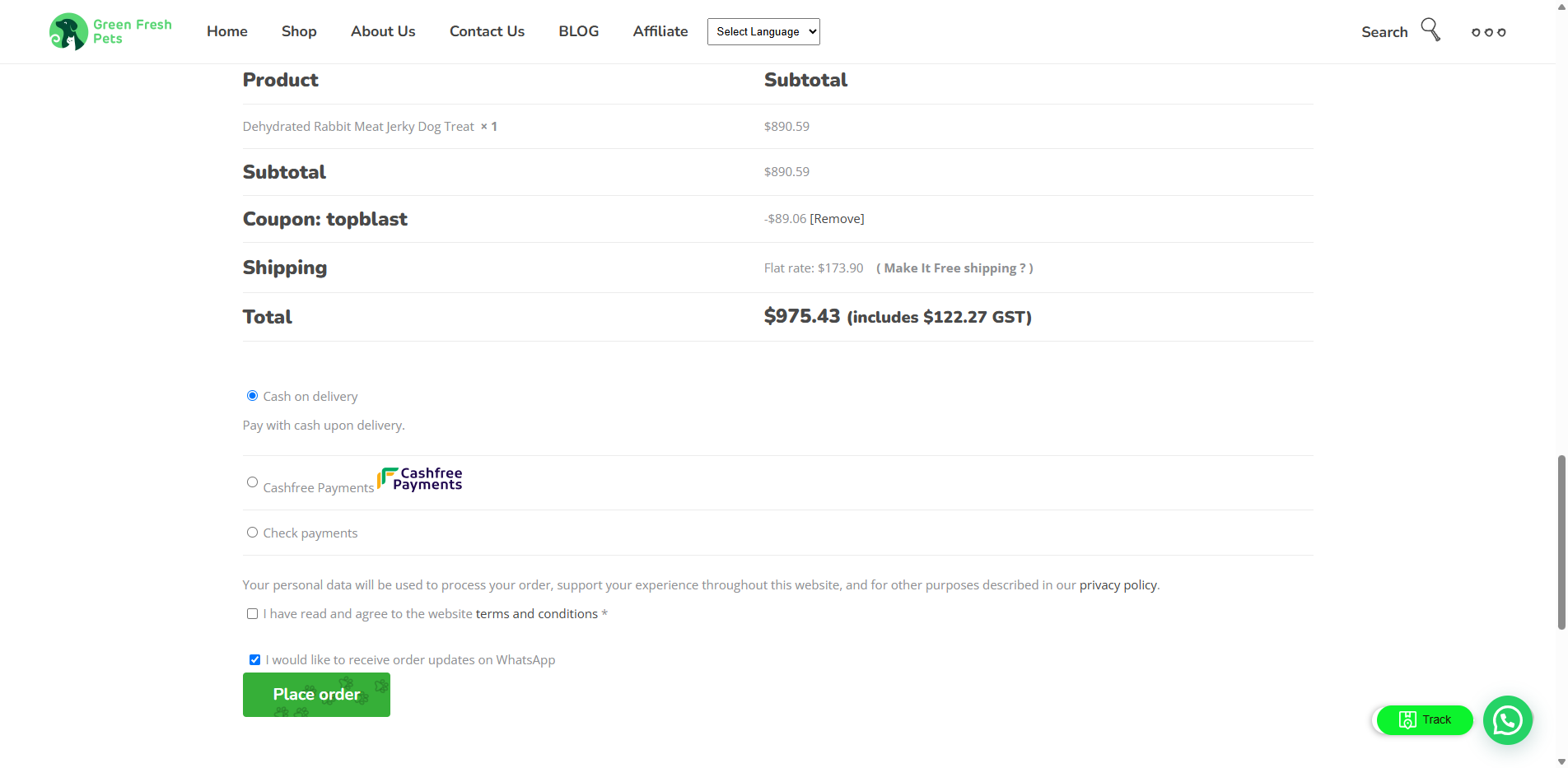Click the Track order button

tap(1425, 720)
